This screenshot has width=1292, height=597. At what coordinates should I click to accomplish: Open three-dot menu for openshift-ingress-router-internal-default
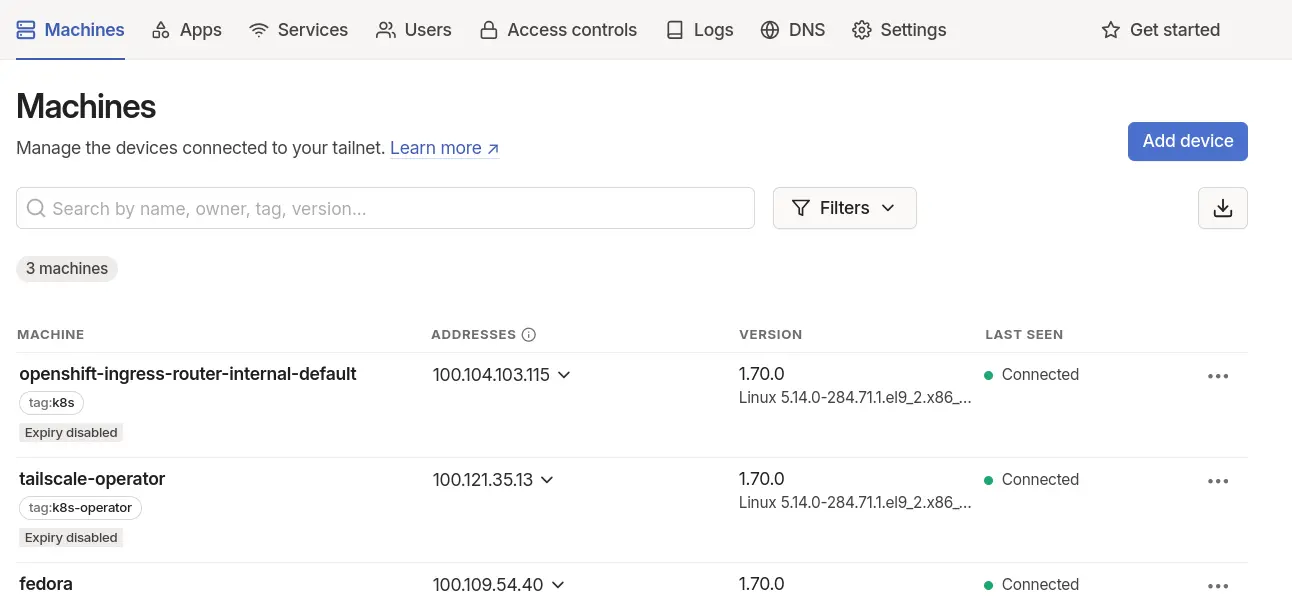pos(1217,376)
